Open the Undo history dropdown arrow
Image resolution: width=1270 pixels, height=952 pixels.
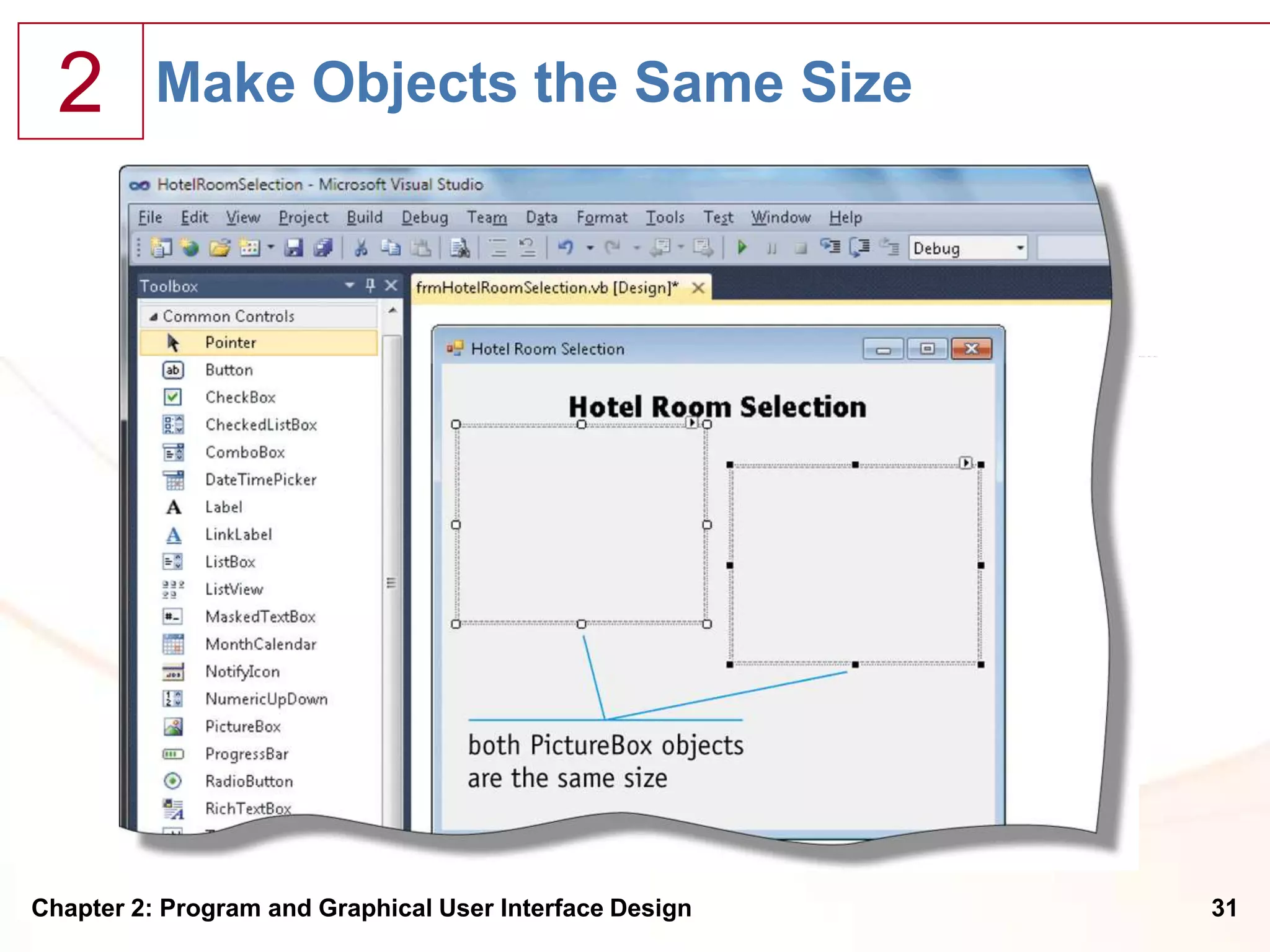[x=590, y=248]
